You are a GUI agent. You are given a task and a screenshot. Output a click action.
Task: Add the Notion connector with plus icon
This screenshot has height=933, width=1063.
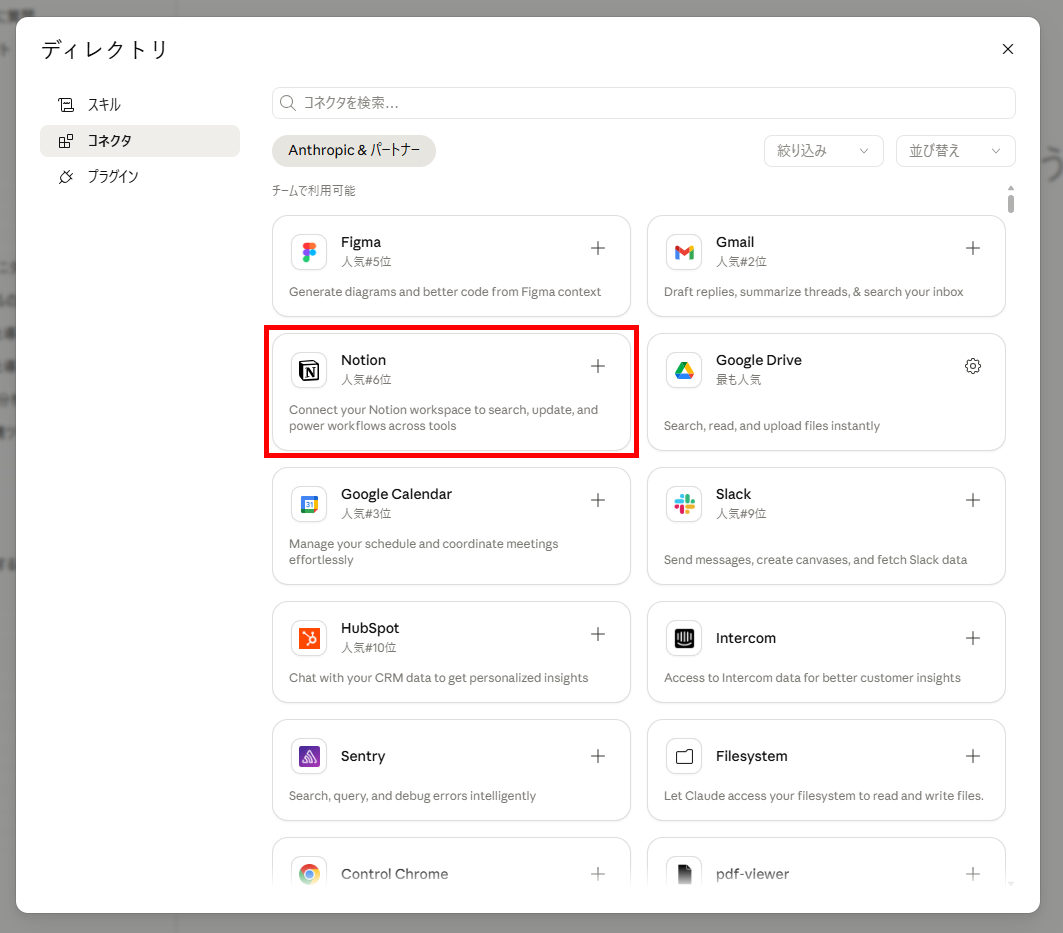[x=597, y=366]
